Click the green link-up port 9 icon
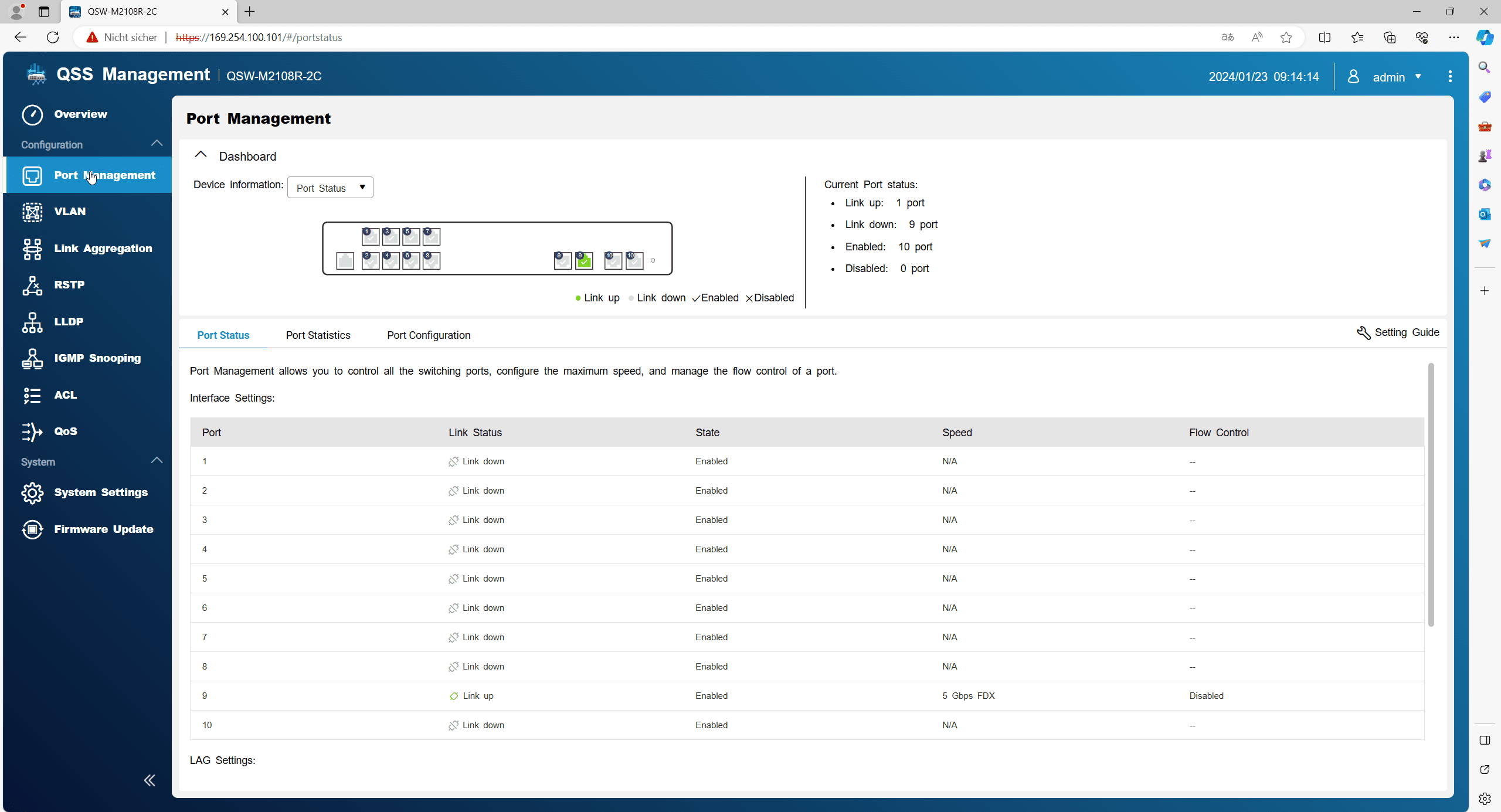Viewport: 1501px width, 812px height. pos(584,261)
